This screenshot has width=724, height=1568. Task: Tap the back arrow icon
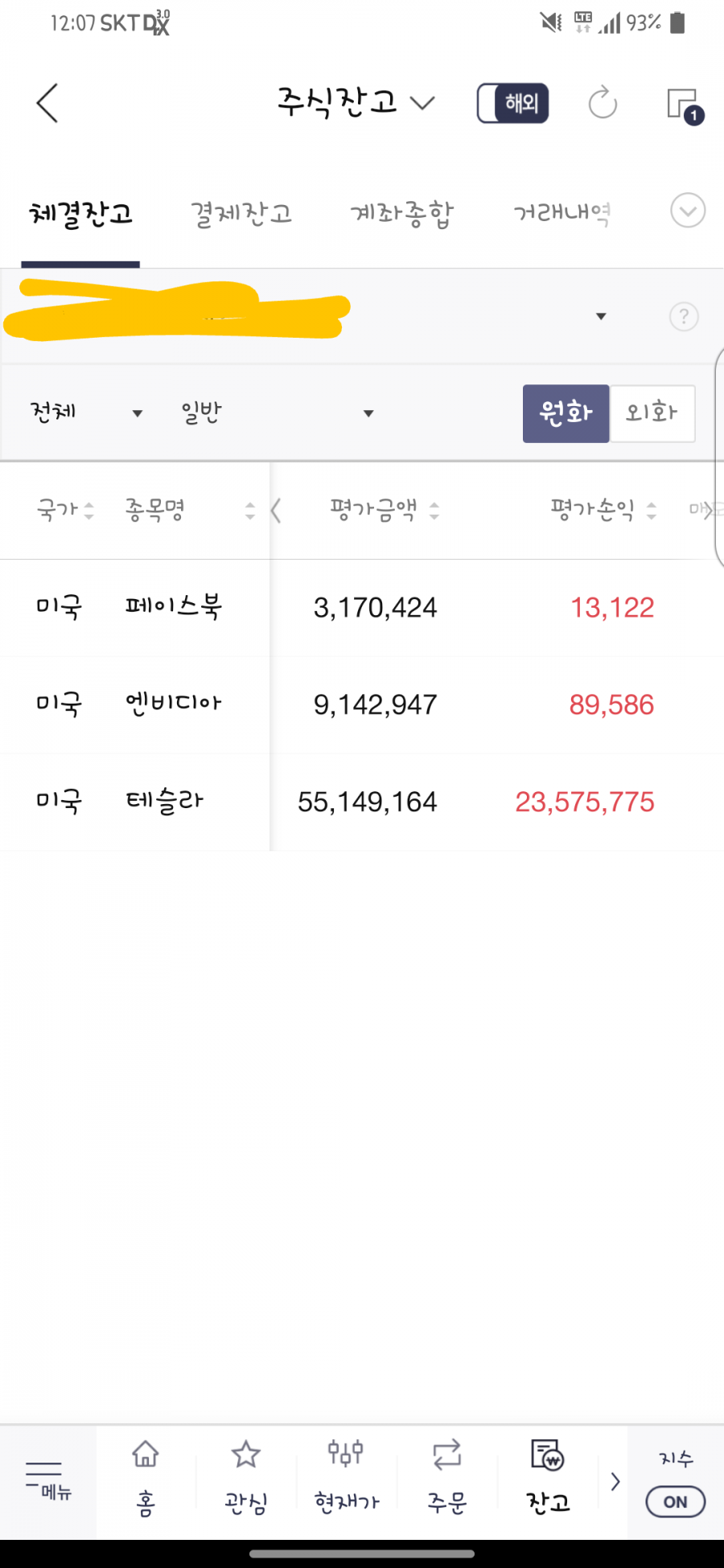[x=47, y=103]
